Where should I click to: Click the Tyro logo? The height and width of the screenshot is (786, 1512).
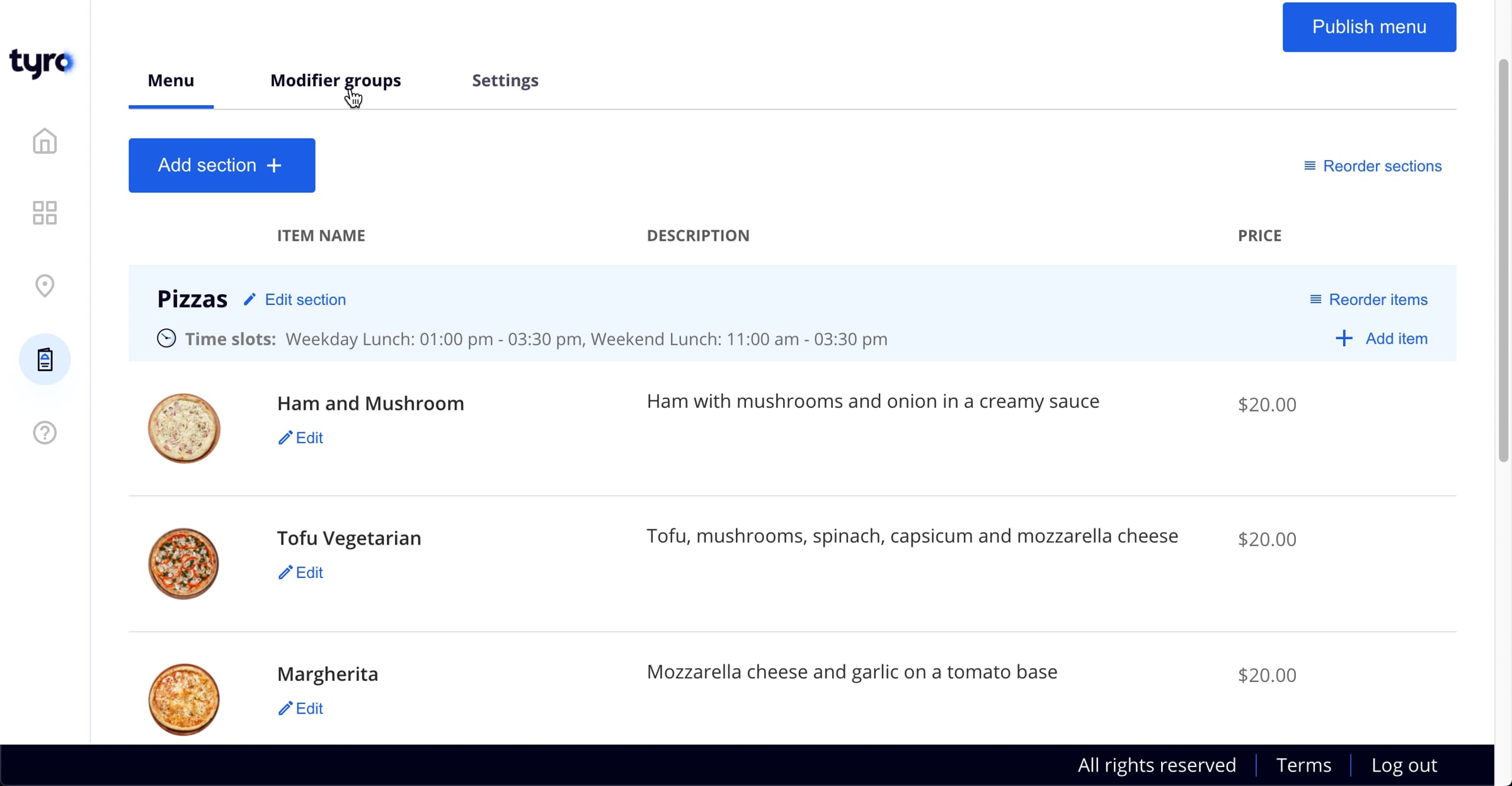tap(42, 62)
